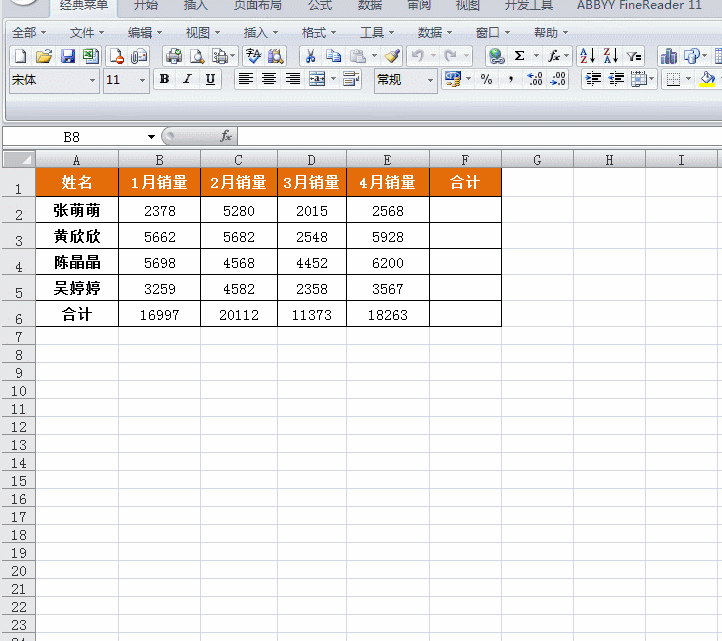This screenshot has height=641, width=722.
Task: Cut selection with the scissors icon
Action: point(310,56)
